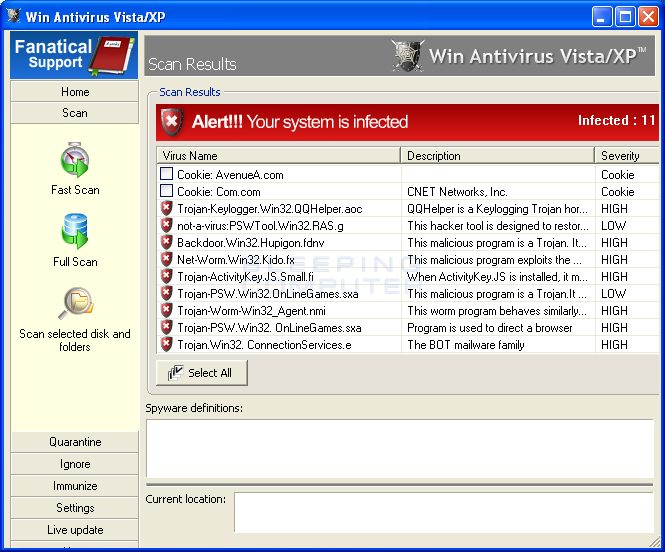Switch to the Immunize panel
665x552 pixels.
(x=75, y=486)
